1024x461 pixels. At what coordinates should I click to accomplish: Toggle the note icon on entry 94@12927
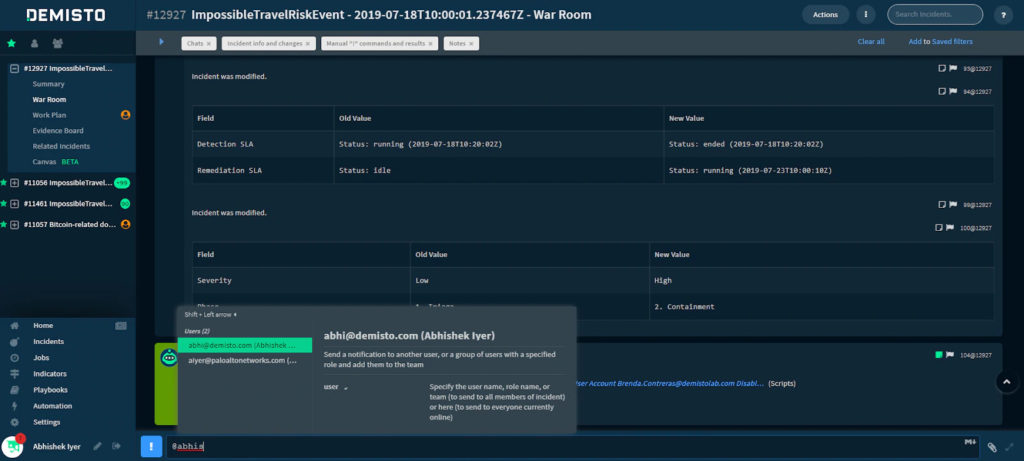pyautogui.click(x=942, y=91)
